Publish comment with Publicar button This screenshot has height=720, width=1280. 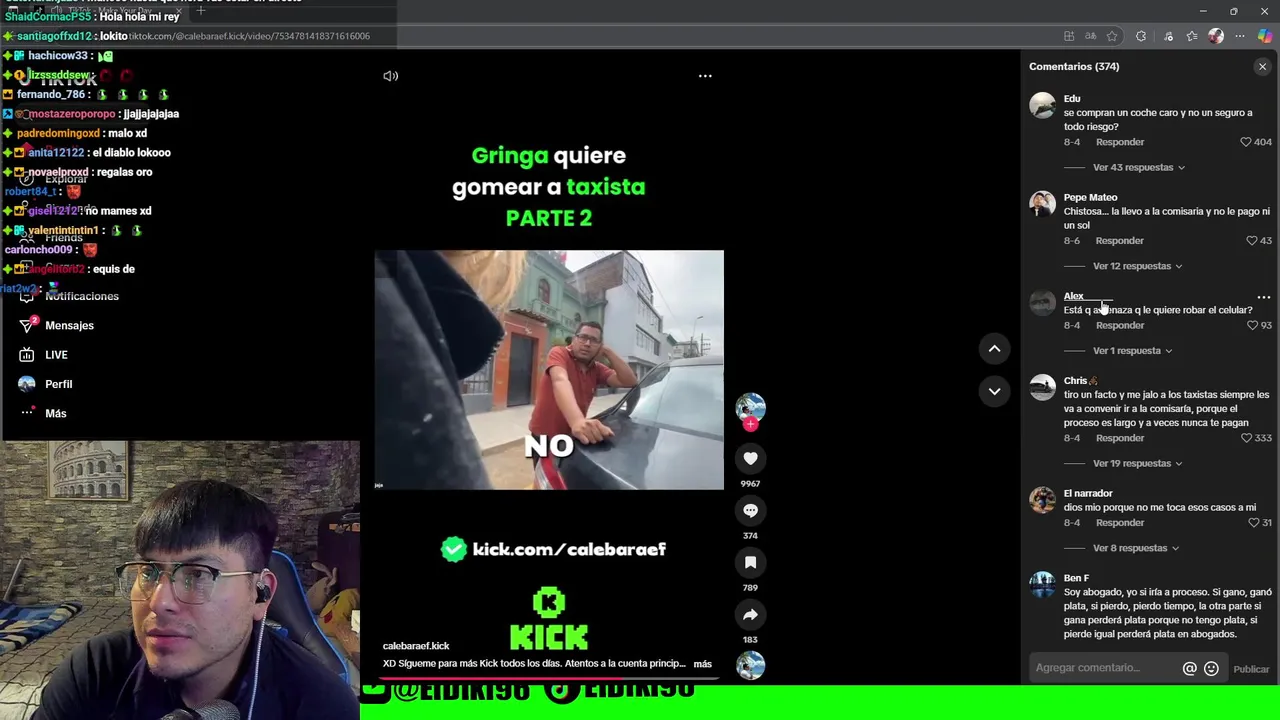[1251, 669]
